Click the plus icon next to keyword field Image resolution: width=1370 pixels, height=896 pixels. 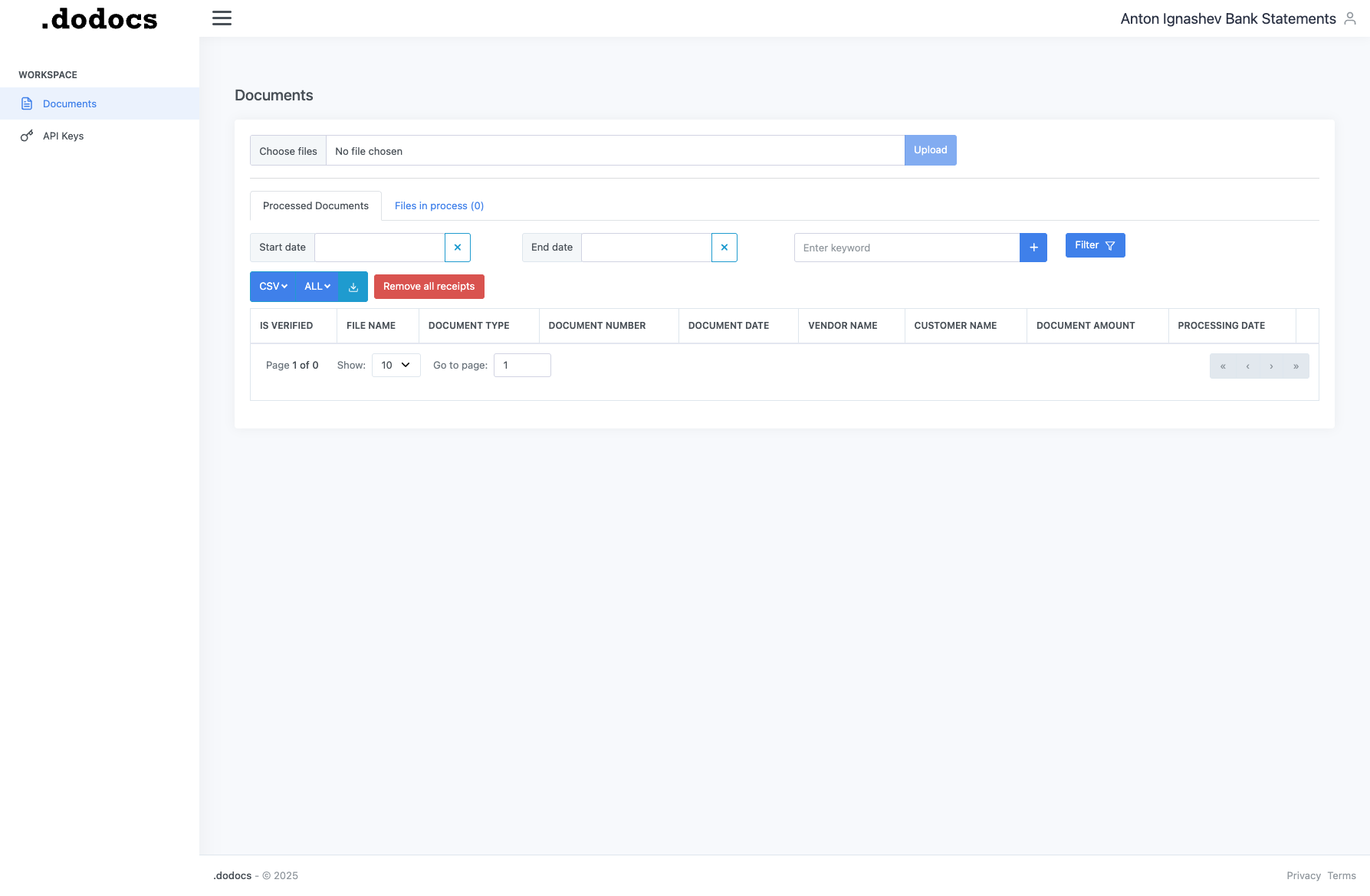(1033, 248)
